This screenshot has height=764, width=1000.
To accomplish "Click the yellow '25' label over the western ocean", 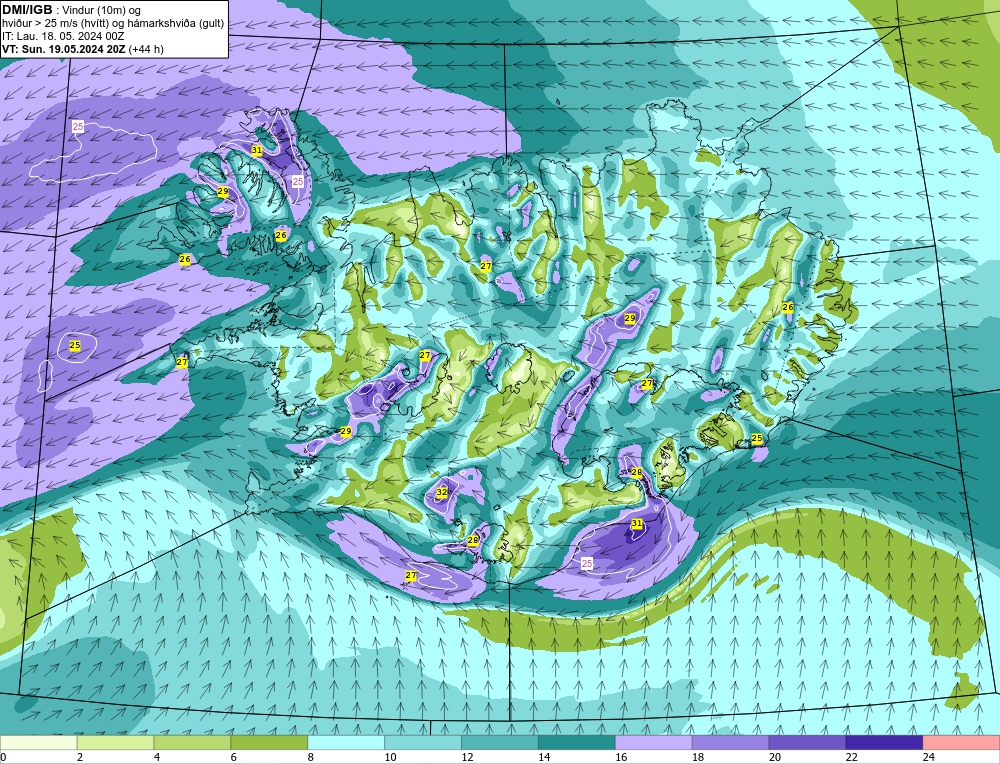I will coord(75,345).
